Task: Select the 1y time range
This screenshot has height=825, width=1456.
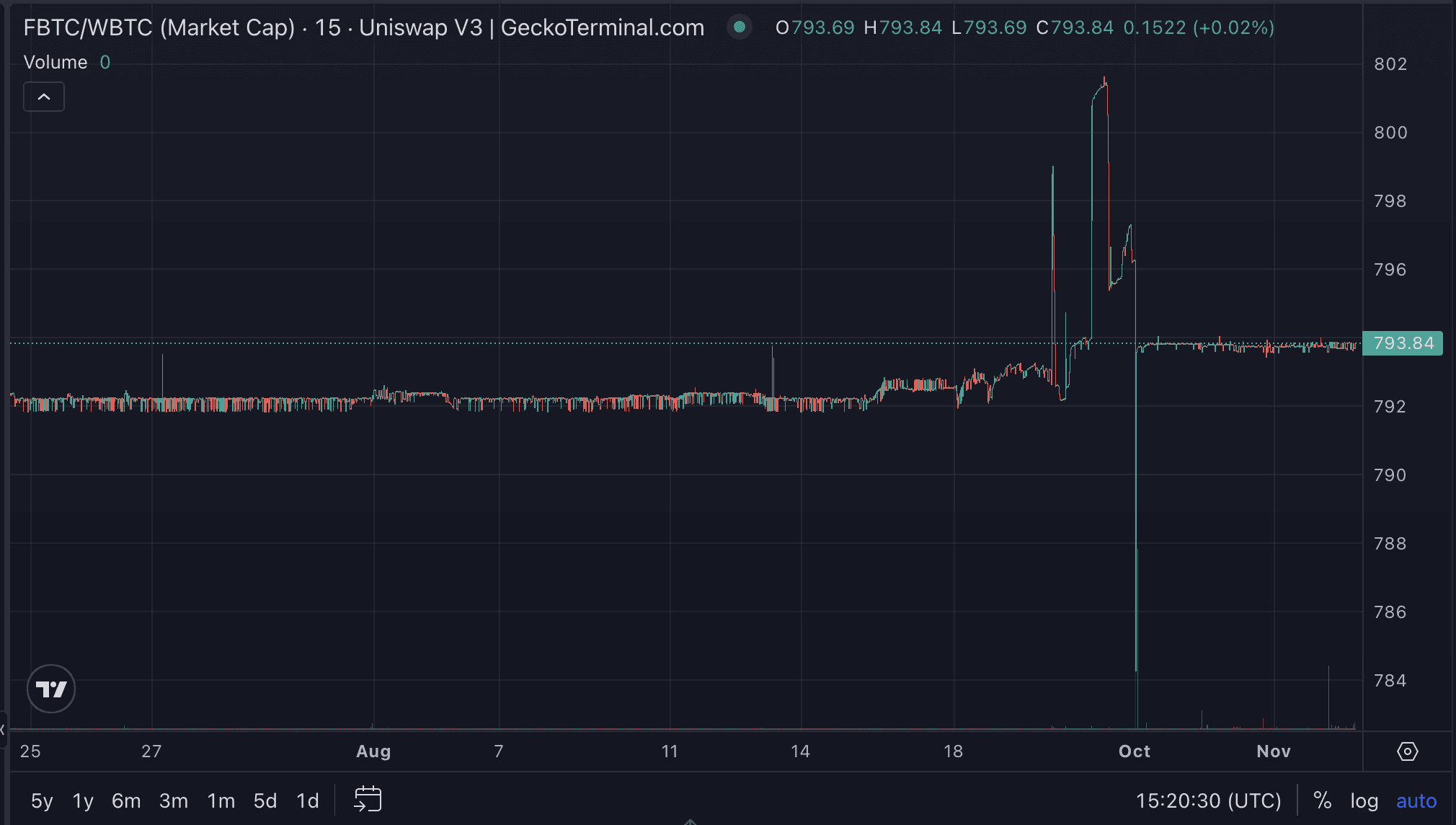Action: point(83,800)
